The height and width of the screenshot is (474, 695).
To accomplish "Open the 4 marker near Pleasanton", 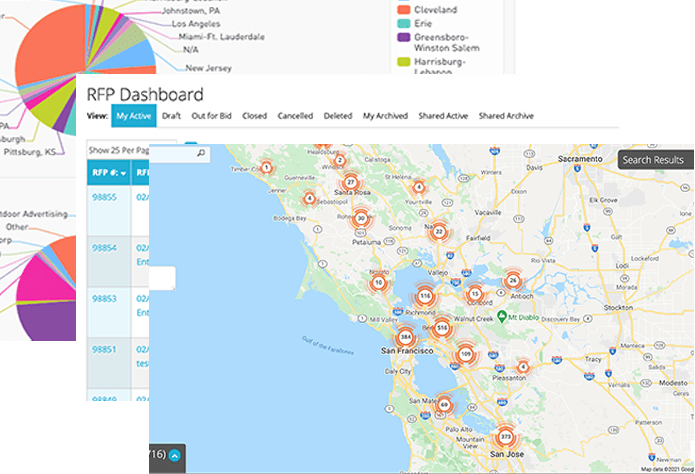I will pyautogui.click(x=523, y=367).
